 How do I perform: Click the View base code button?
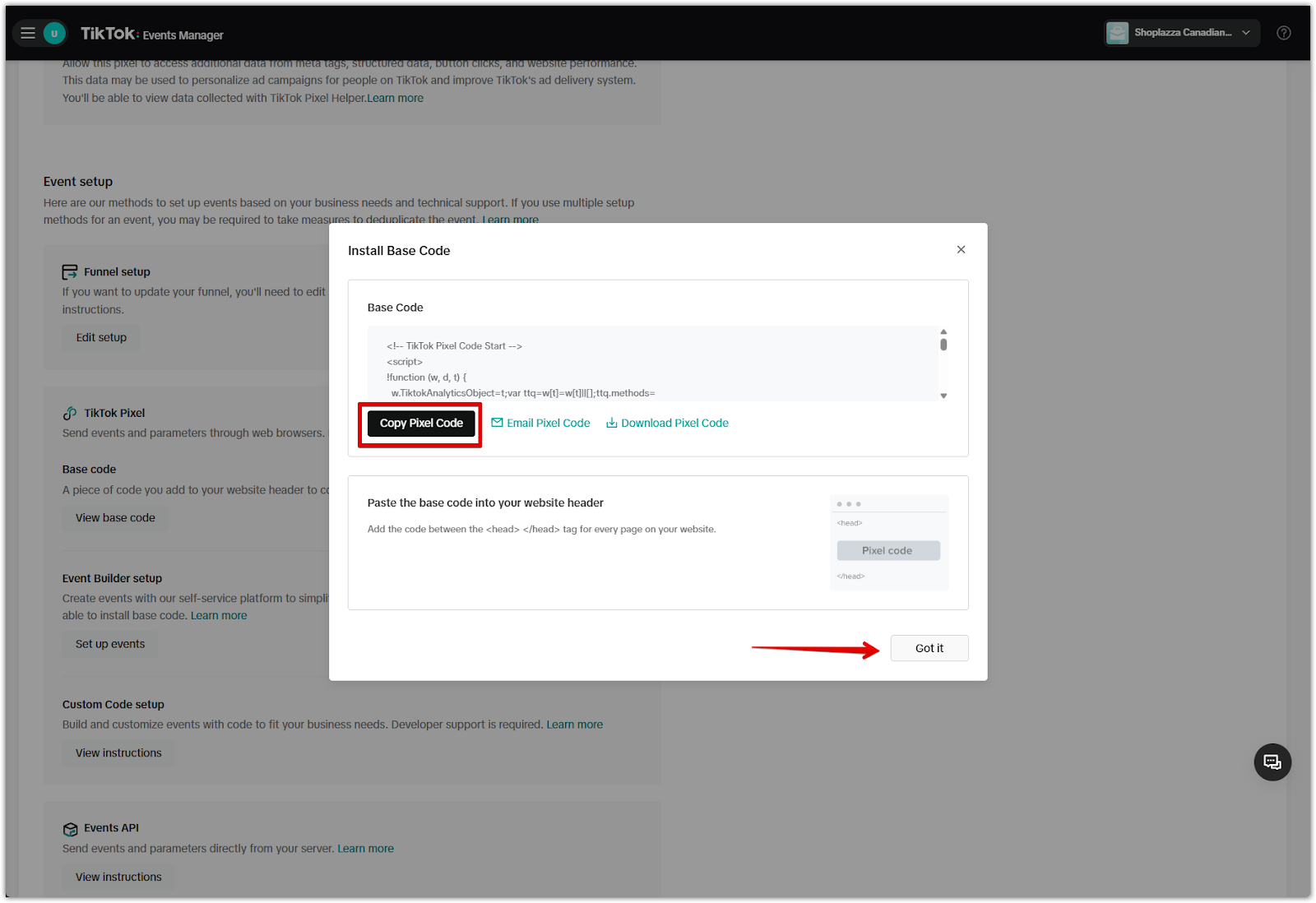click(115, 517)
